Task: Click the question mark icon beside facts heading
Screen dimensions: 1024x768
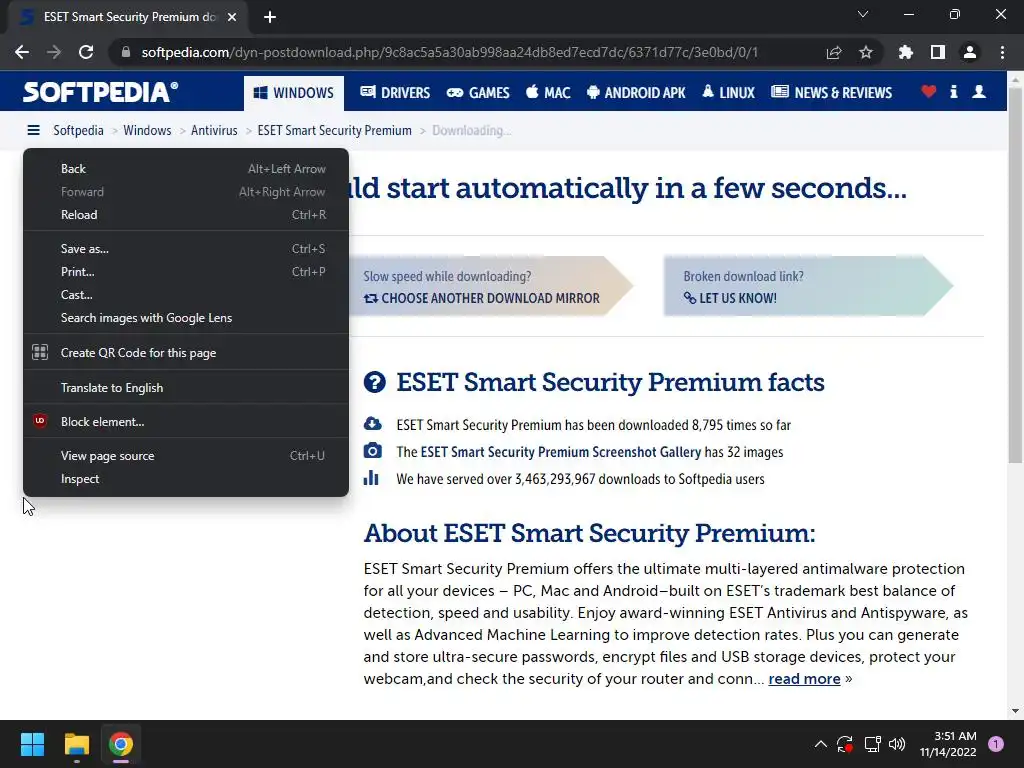Action: tap(375, 382)
